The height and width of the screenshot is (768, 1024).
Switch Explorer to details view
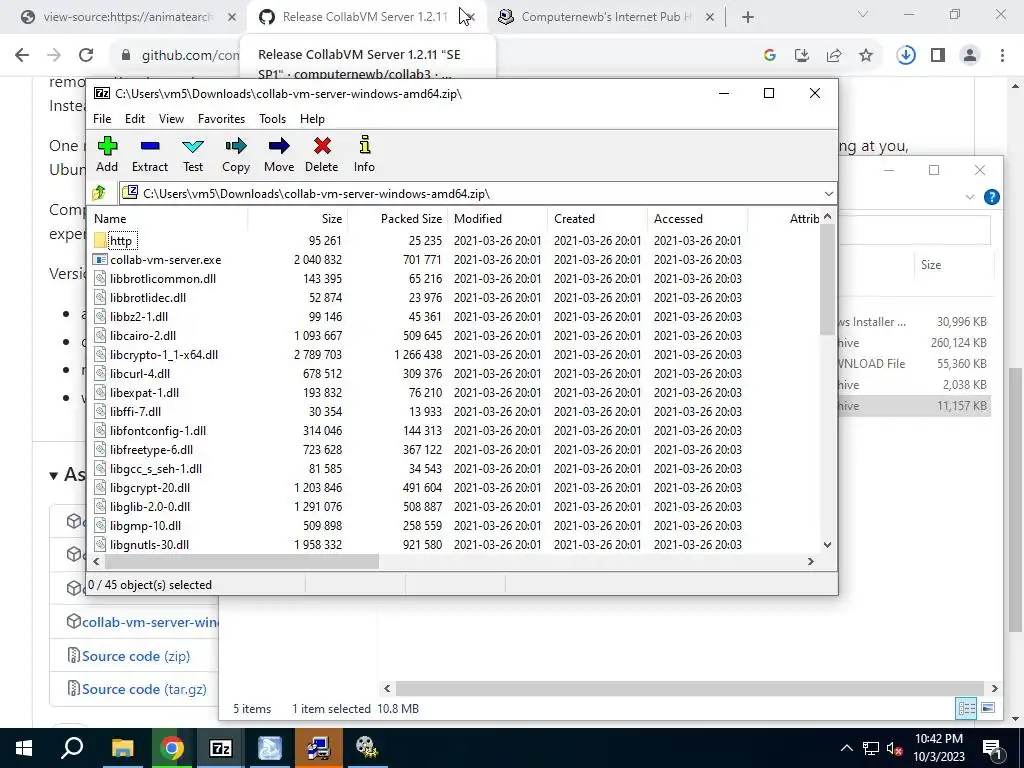tap(967, 708)
